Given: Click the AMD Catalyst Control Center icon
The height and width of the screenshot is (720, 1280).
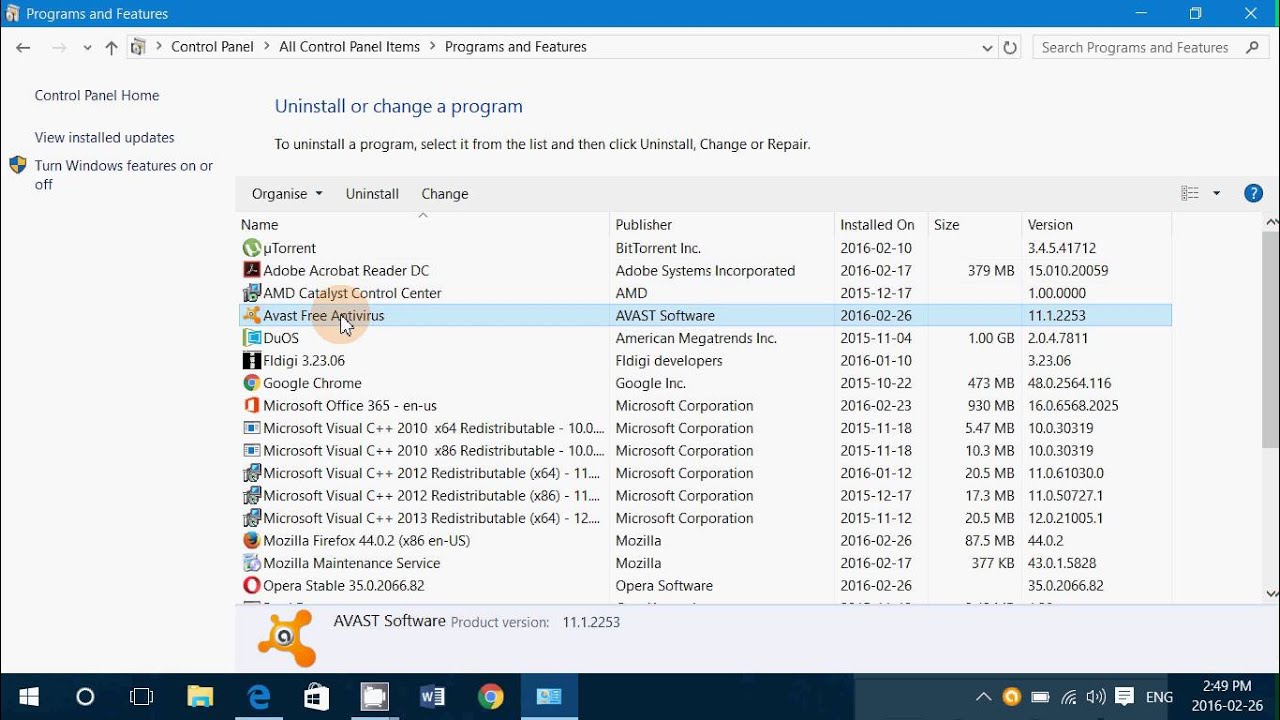Looking at the screenshot, I should 252,293.
